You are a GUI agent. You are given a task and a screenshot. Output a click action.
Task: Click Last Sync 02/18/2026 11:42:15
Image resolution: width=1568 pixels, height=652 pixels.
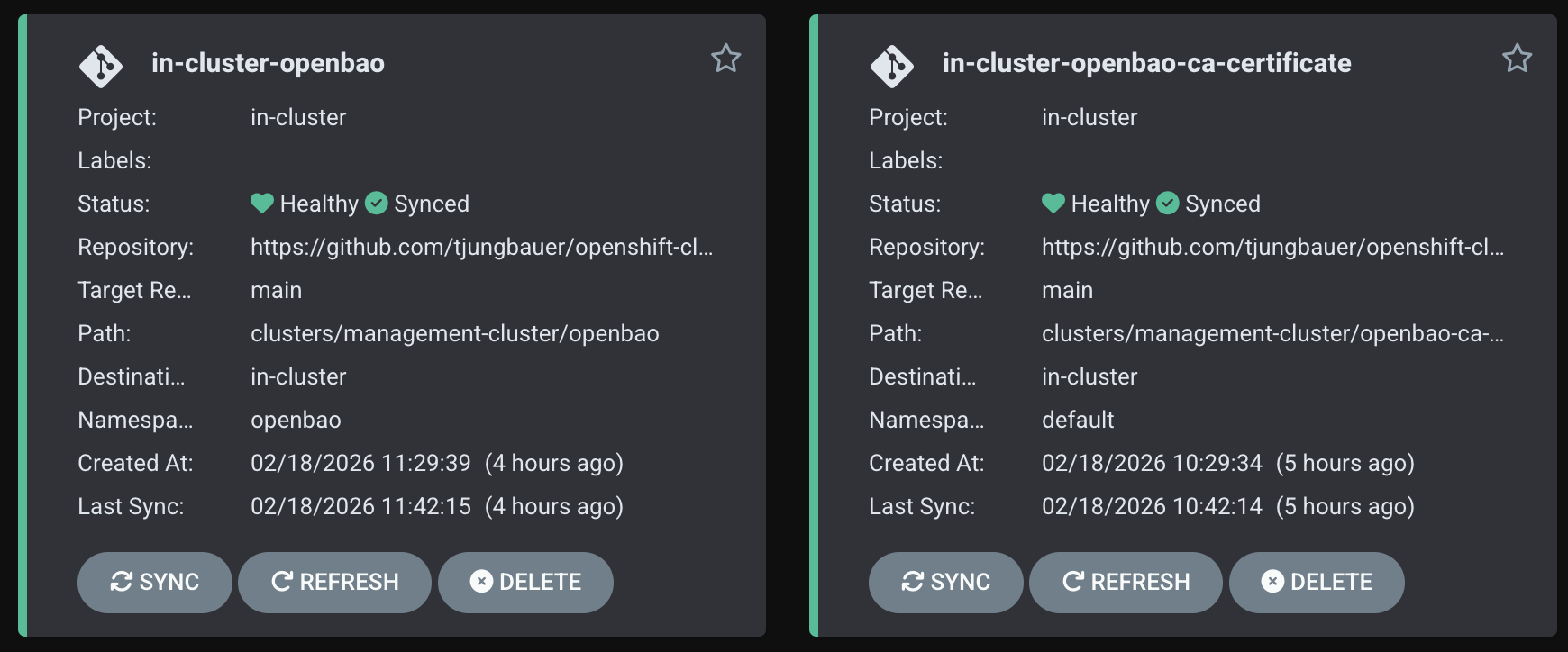tap(360, 507)
